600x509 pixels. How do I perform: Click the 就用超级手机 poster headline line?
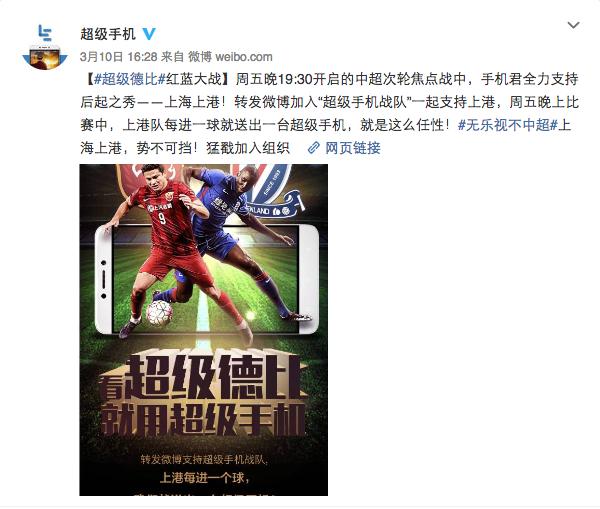[204, 419]
